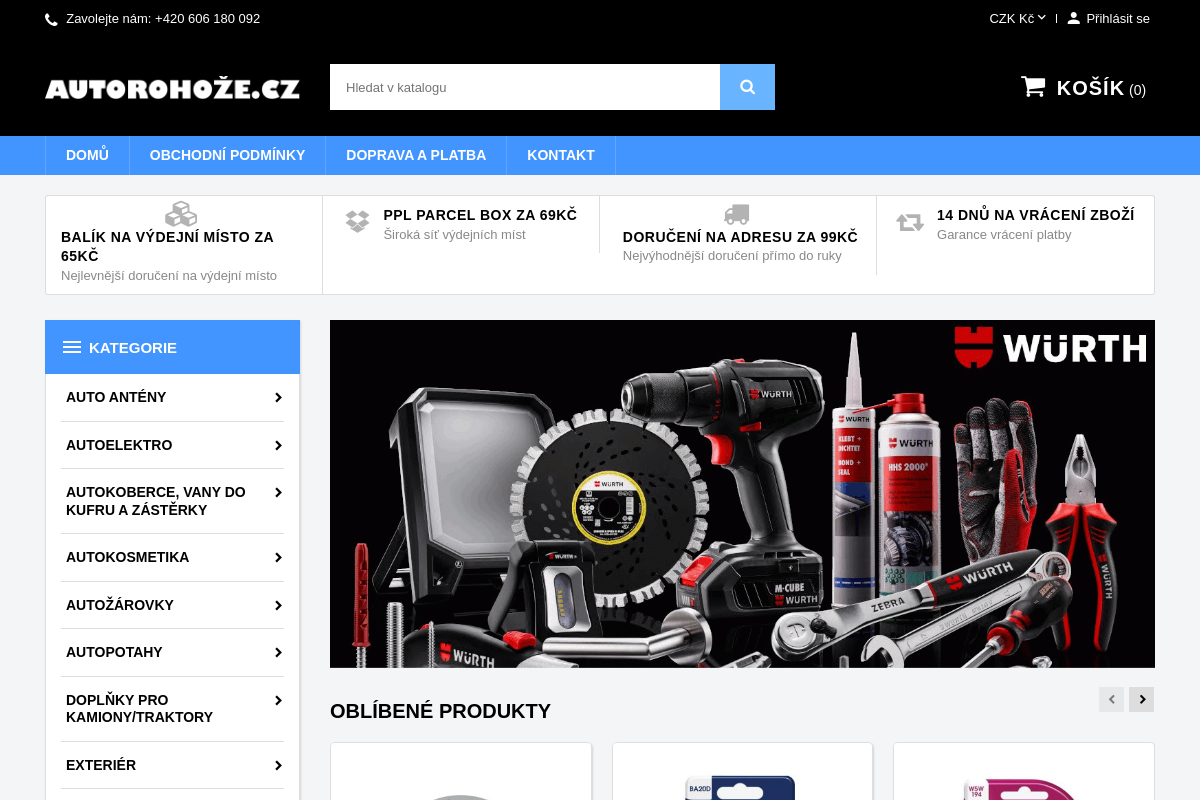Open the Kontakt menu item
This screenshot has width=1200, height=800.
tap(561, 155)
